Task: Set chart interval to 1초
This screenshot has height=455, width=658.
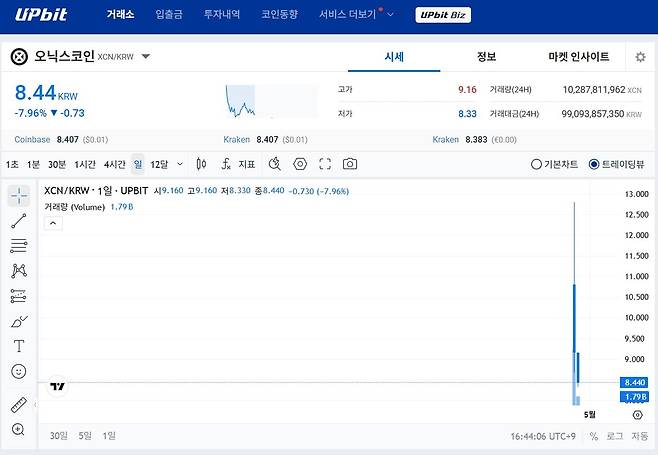Action: click(x=12, y=164)
